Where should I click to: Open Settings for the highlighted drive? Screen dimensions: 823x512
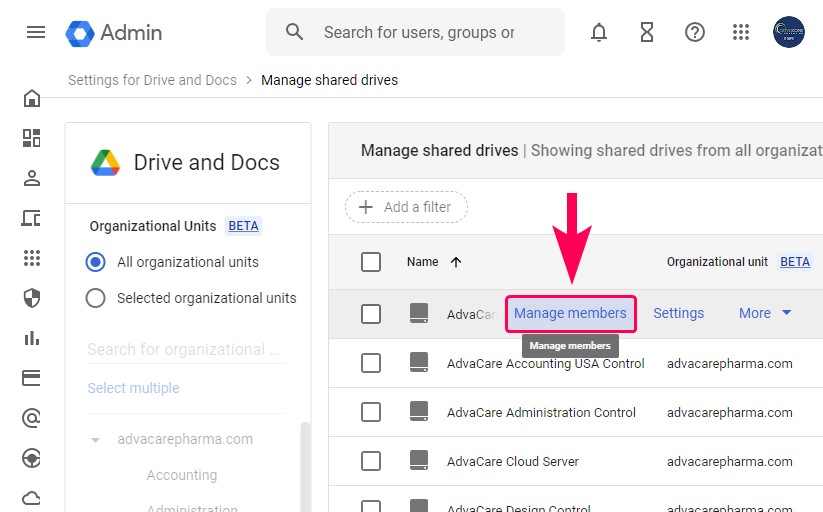click(678, 313)
